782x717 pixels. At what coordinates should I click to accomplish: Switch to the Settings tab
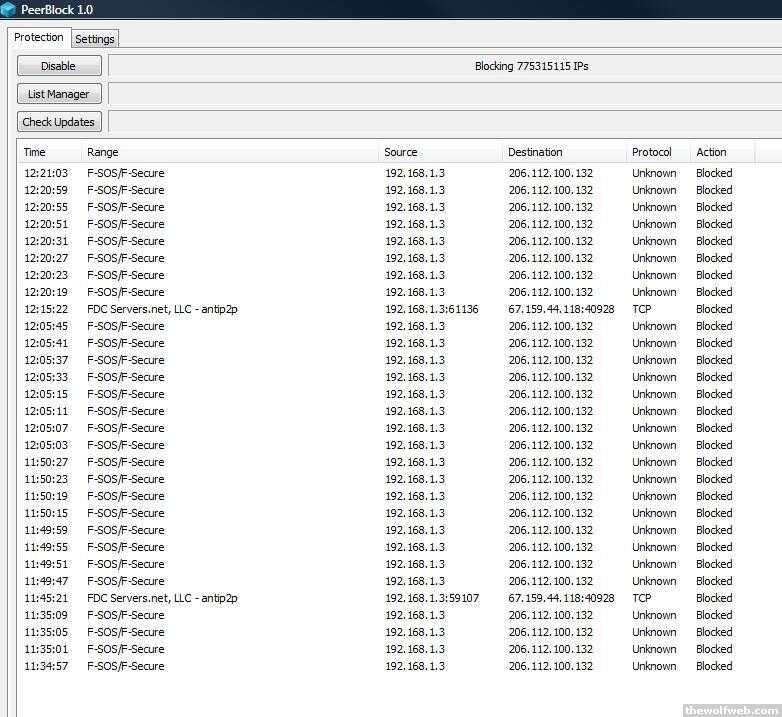tap(95, 39)
